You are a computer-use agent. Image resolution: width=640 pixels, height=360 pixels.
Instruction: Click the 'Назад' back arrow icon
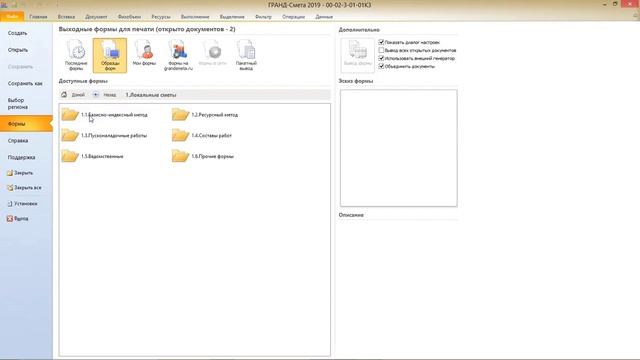coord(96,95)
